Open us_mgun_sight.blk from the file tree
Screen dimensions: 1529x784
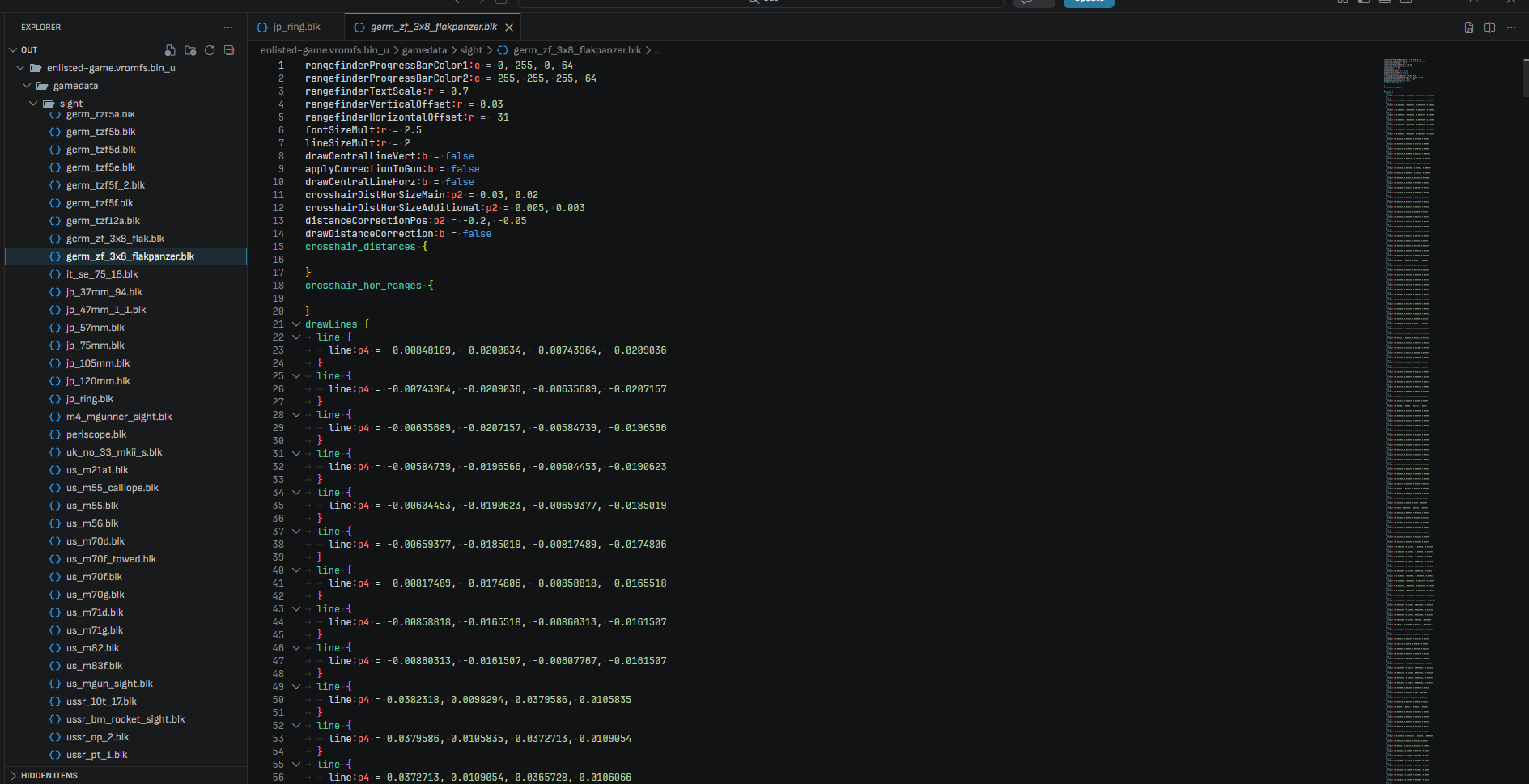[125, 684]
